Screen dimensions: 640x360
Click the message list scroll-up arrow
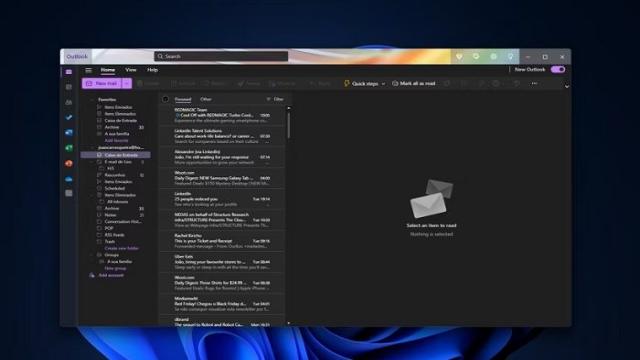[x=289, y=108]
